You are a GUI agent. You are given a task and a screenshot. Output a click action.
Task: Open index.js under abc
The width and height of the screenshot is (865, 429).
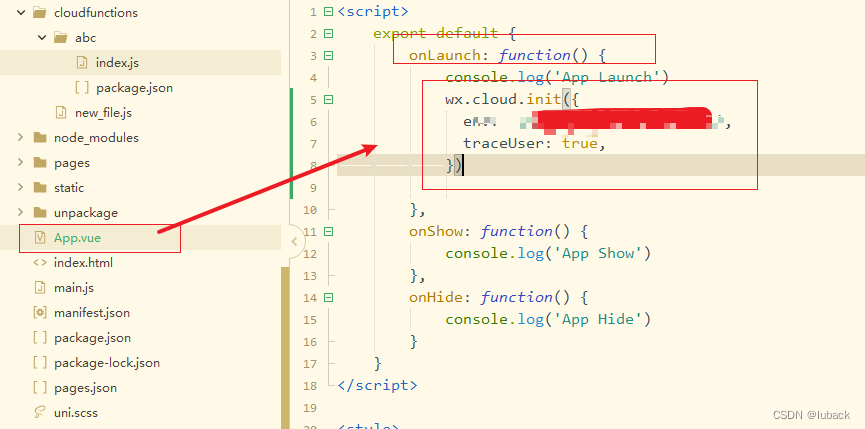click(x=117, y=63)
